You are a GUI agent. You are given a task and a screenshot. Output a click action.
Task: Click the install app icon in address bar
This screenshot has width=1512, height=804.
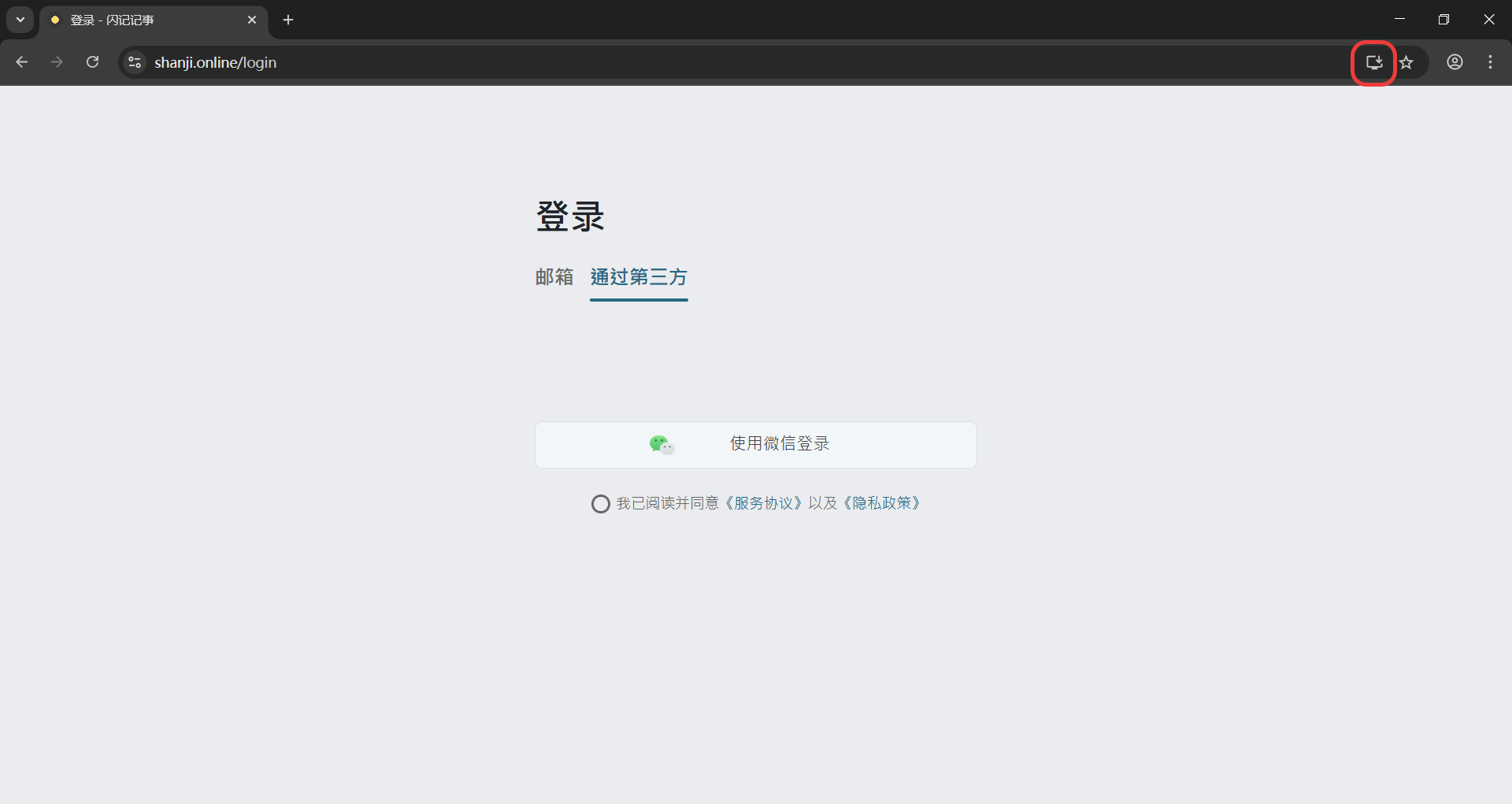1373,62
